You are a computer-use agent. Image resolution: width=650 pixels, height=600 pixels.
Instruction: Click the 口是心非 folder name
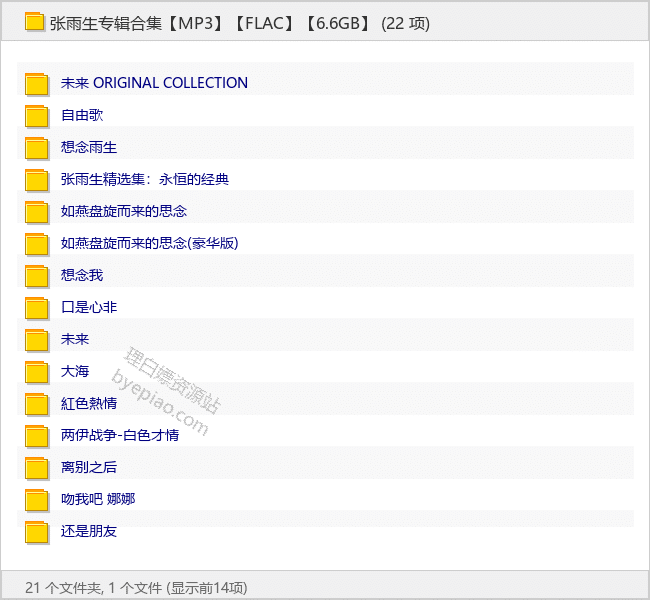[x=89, y=307]
